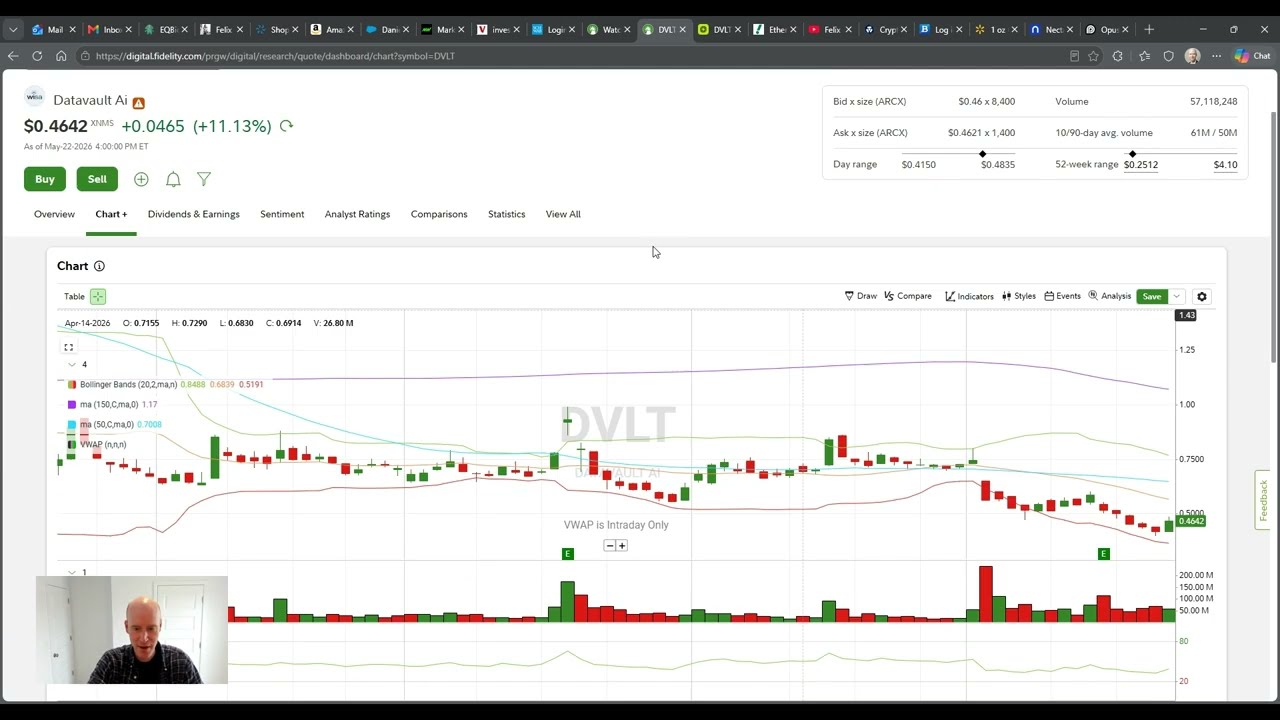Viewport: 1280px width, 720px height.
Task: Reload the page in the browser
Action: 37,56
